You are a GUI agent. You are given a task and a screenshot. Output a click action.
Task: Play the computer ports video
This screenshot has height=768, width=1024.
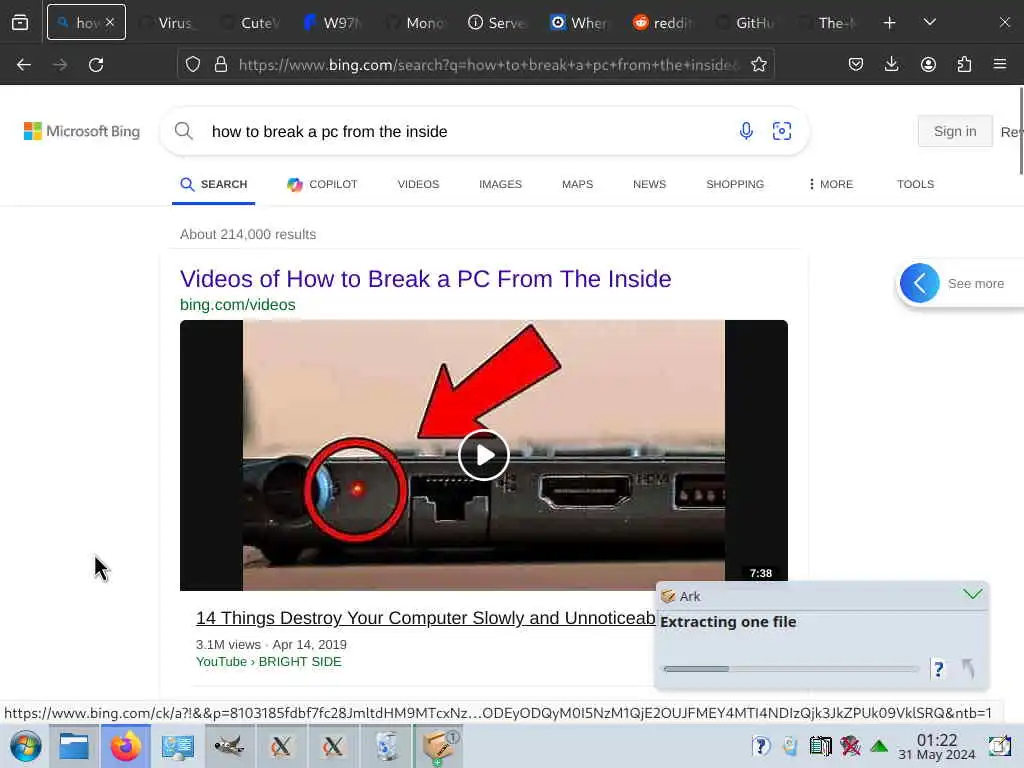483,455
